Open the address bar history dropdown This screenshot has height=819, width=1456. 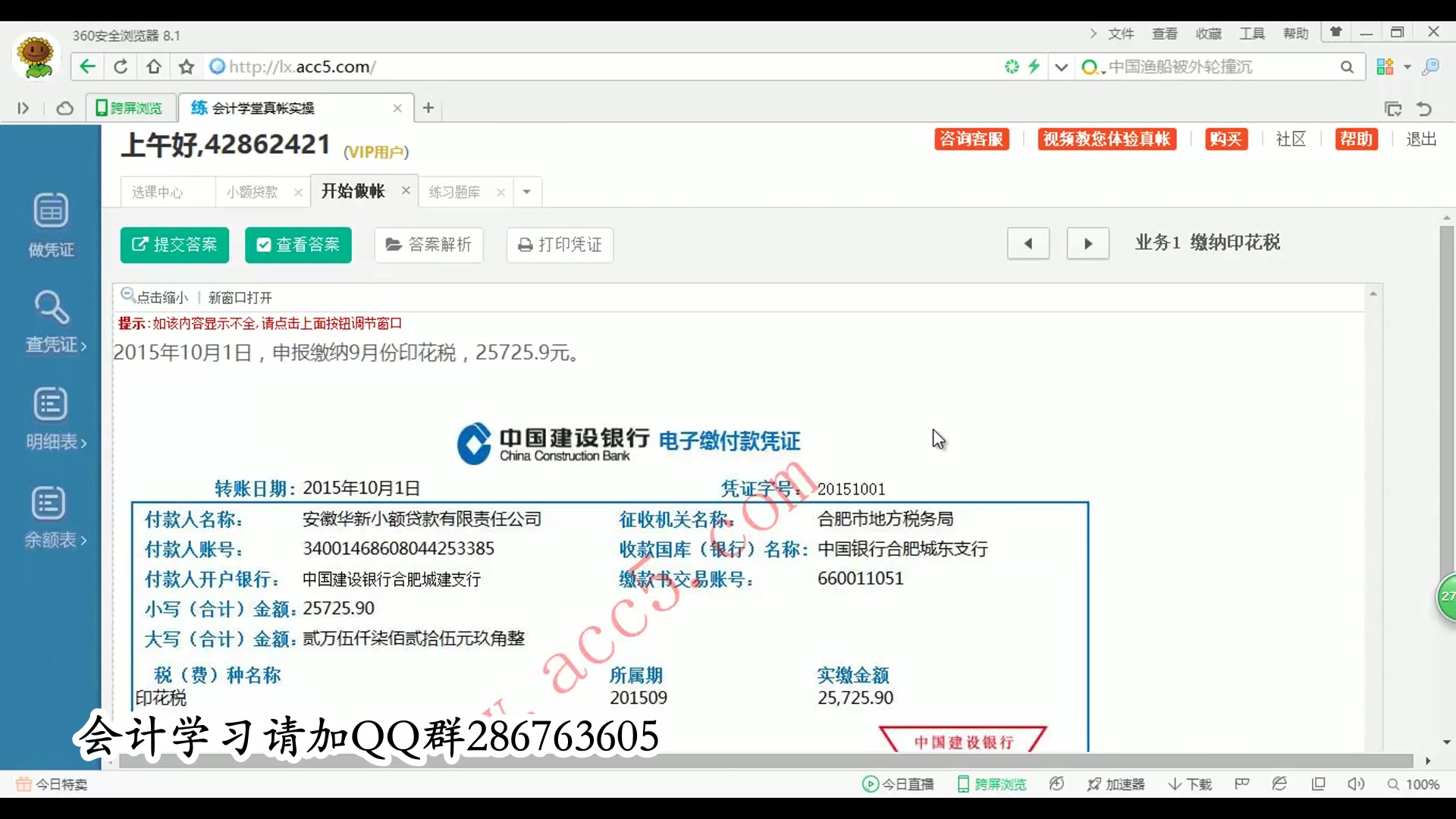(1062, 67)
